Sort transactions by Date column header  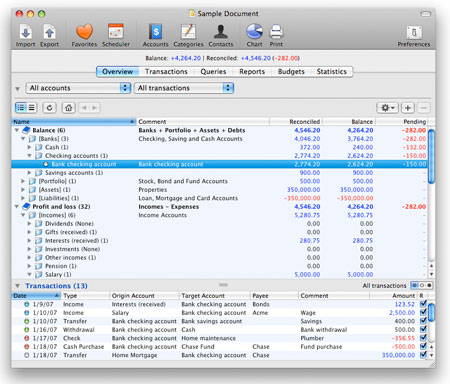pos(36,296)
